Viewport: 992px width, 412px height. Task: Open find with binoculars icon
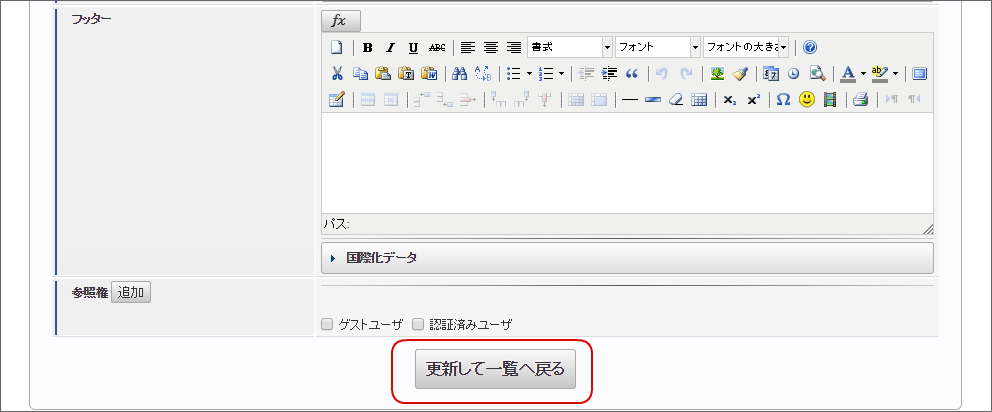click(x=459, y=73)
